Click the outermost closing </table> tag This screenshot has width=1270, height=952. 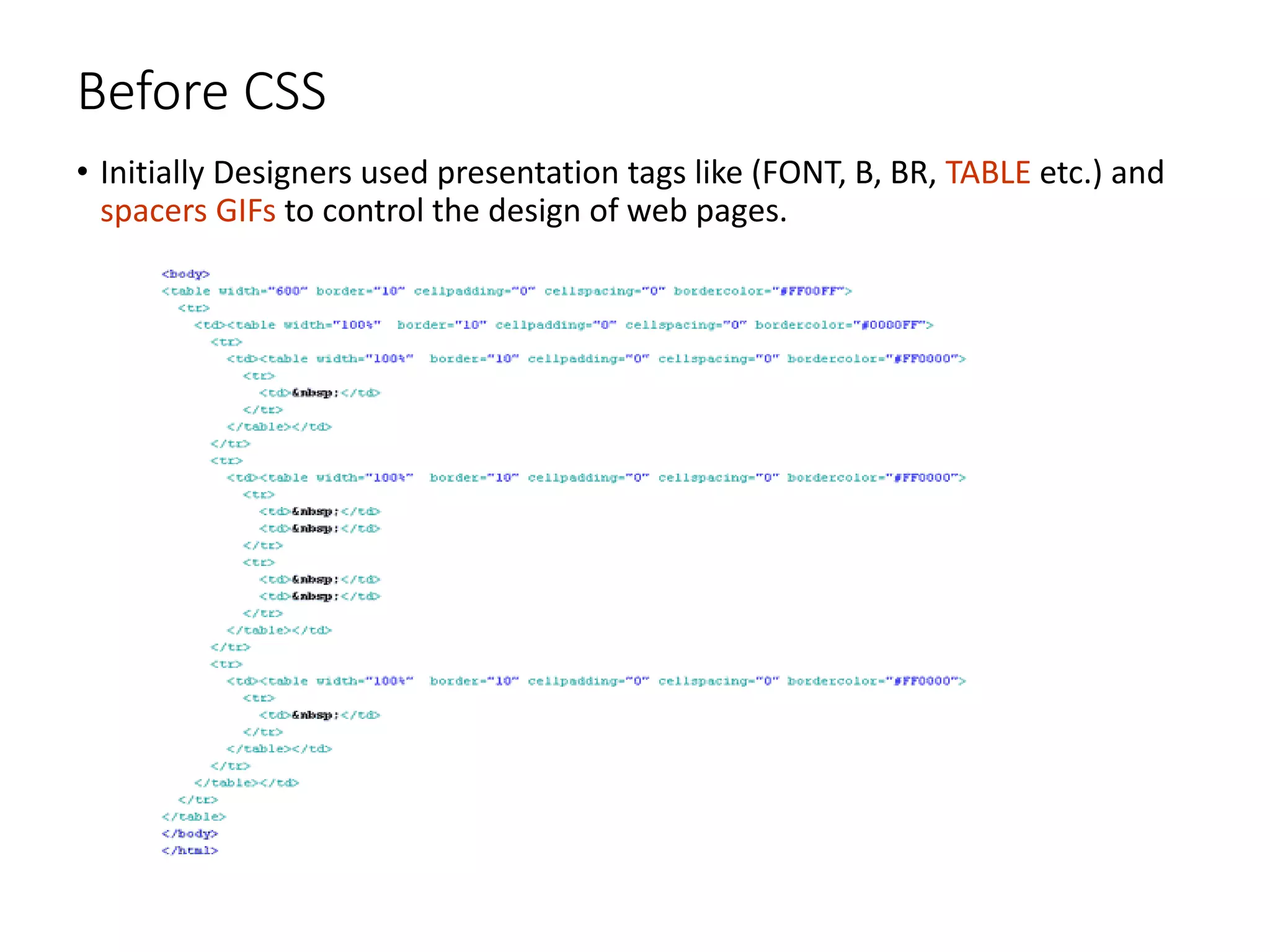pos(193,817)
